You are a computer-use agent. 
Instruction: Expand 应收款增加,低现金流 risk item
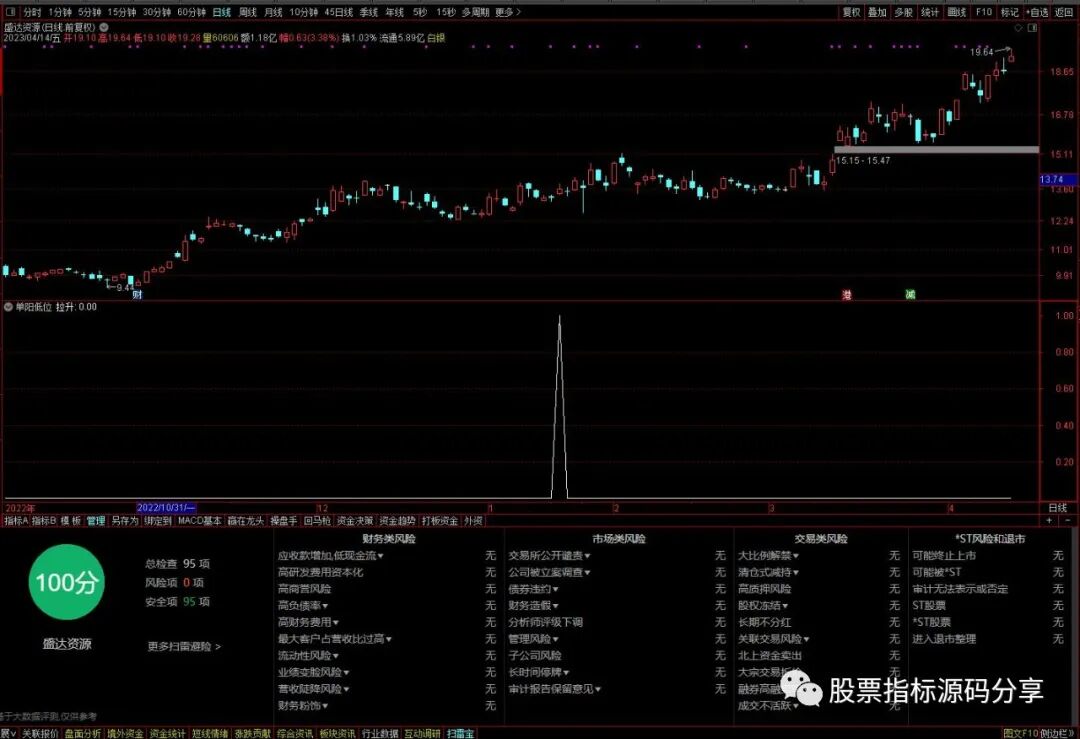331,556
